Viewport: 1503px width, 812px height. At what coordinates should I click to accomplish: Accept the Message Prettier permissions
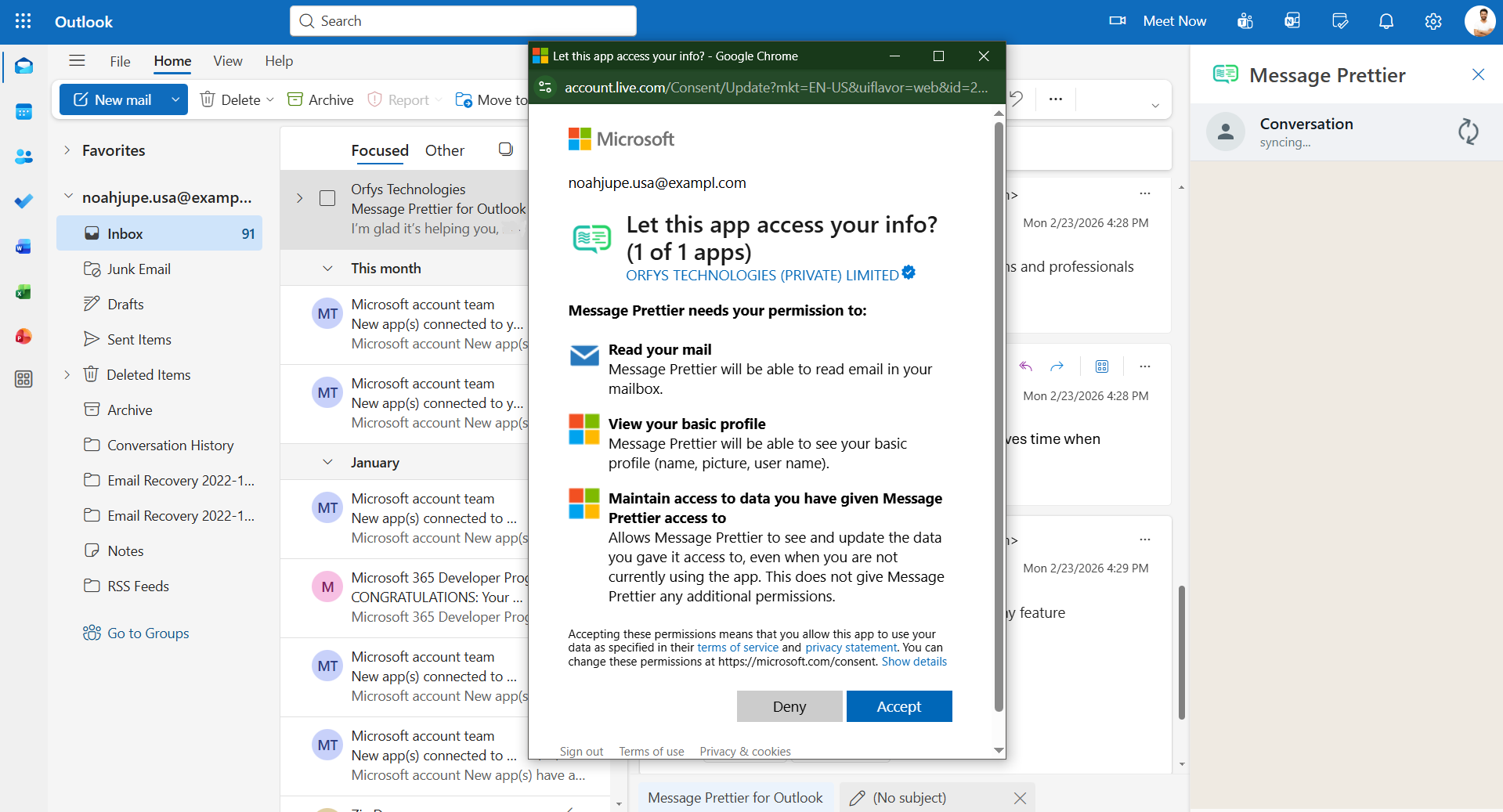coord(898,706)
